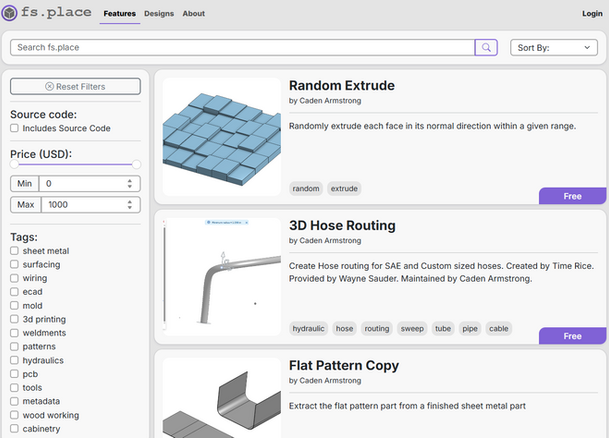Screen dimensions: 609x438
Task: Click the magnifier search button
Action: click(486, 47)
